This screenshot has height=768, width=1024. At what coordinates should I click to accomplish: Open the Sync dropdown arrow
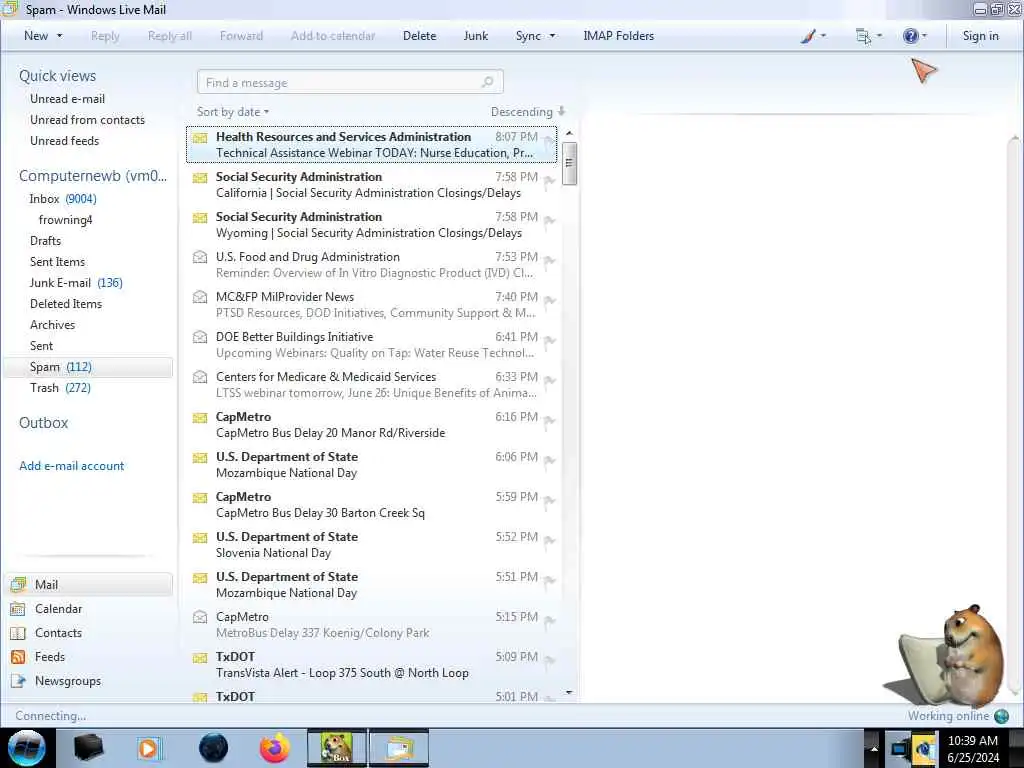tap(552, 36)
